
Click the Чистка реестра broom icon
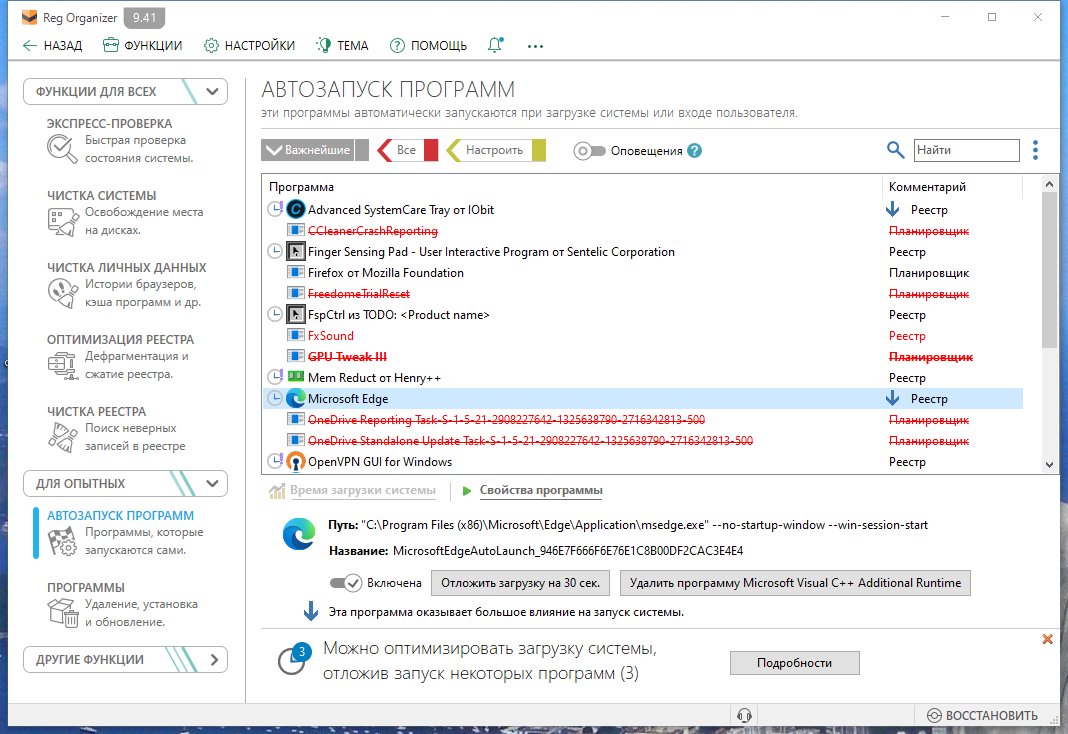pos(63,437)
